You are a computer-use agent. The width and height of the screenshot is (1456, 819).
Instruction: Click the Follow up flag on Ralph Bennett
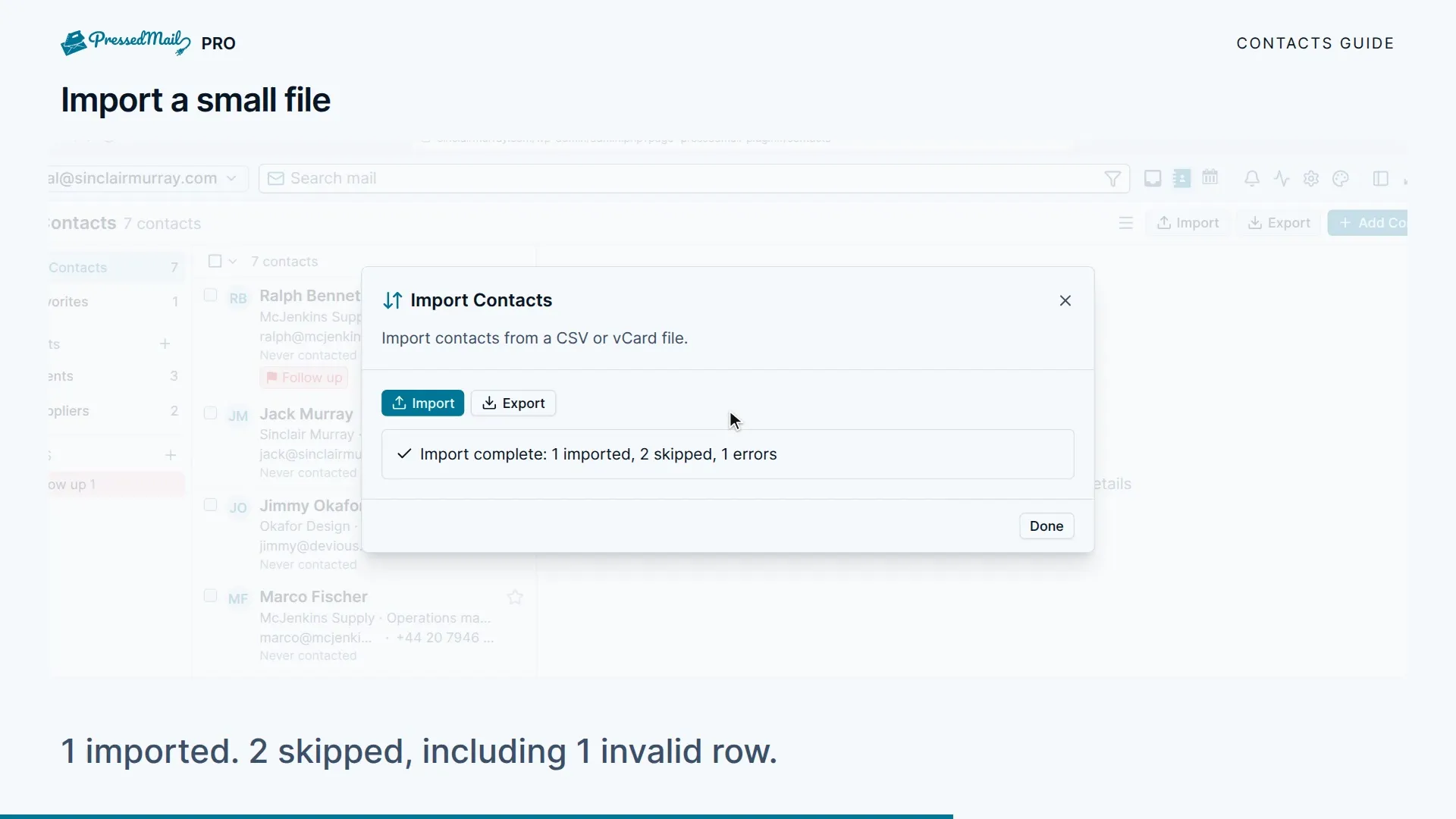pyautogui.click(x=304, y=378)
